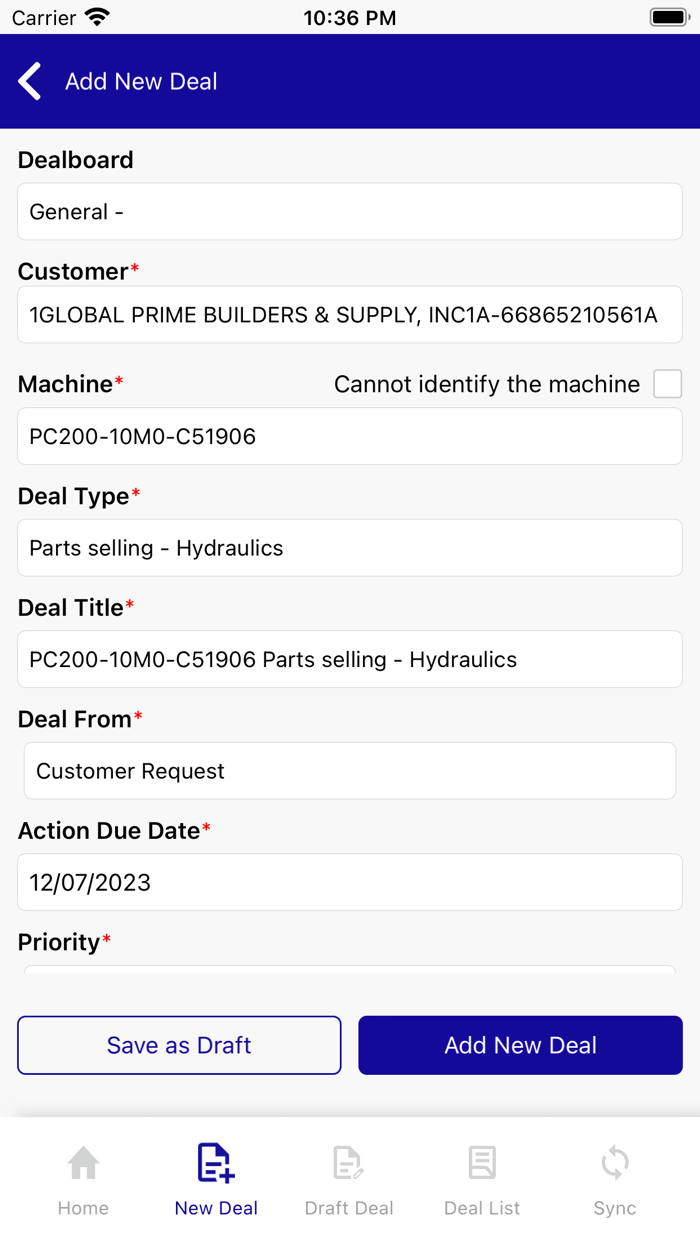Screen dimensions: 700x1244
Task: Open the Deal Type selector
Action: click(349, 547)
